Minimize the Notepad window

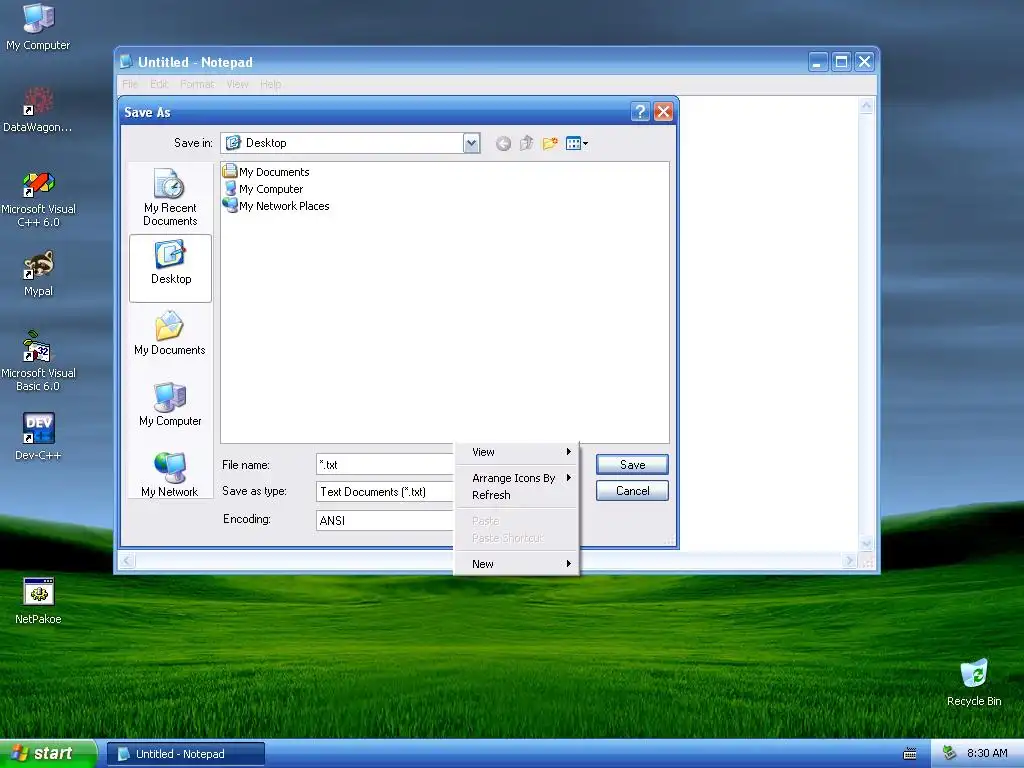coord(818,62)
